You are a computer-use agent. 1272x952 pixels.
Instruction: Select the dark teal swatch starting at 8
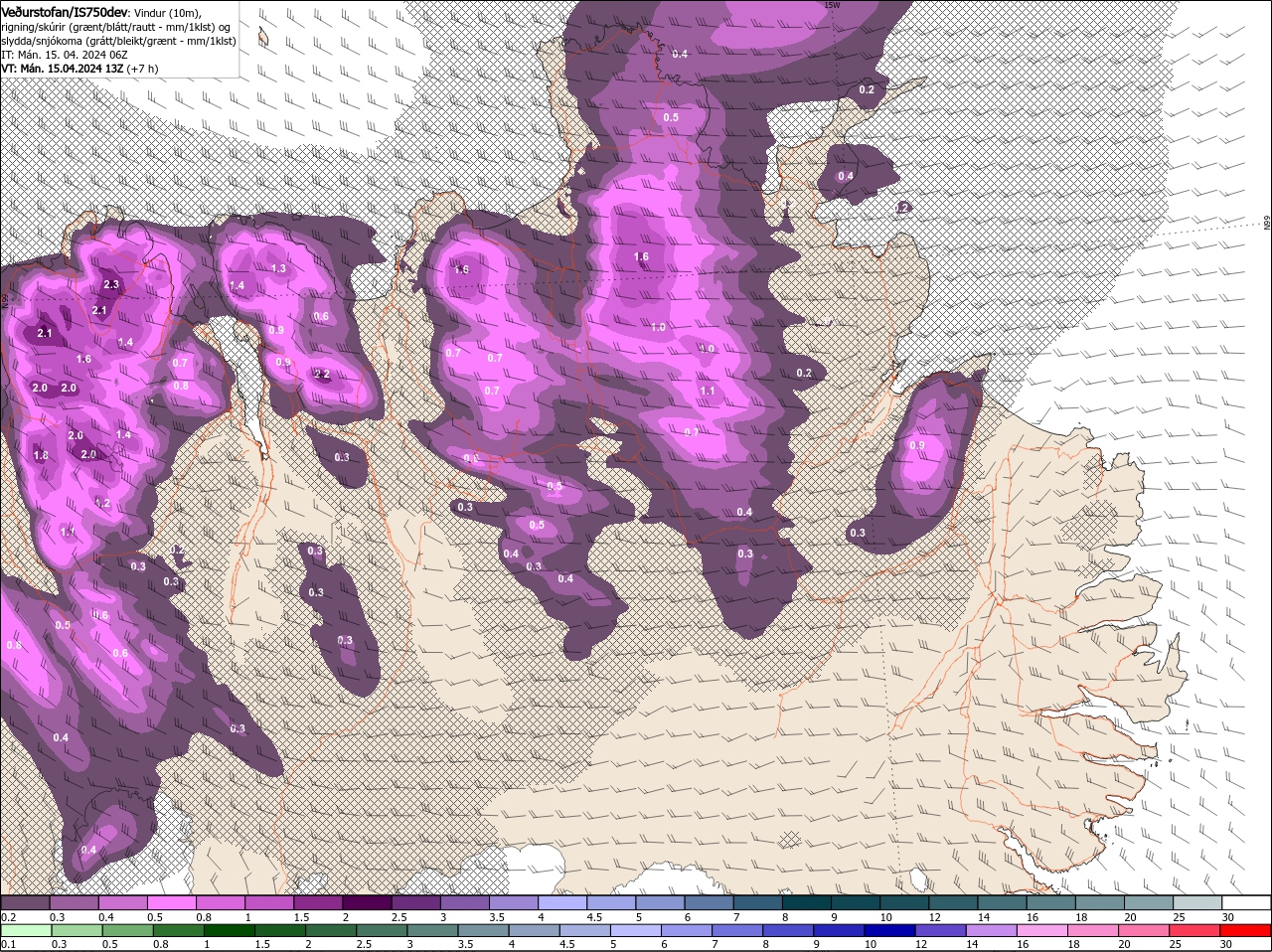pos(806,902)
